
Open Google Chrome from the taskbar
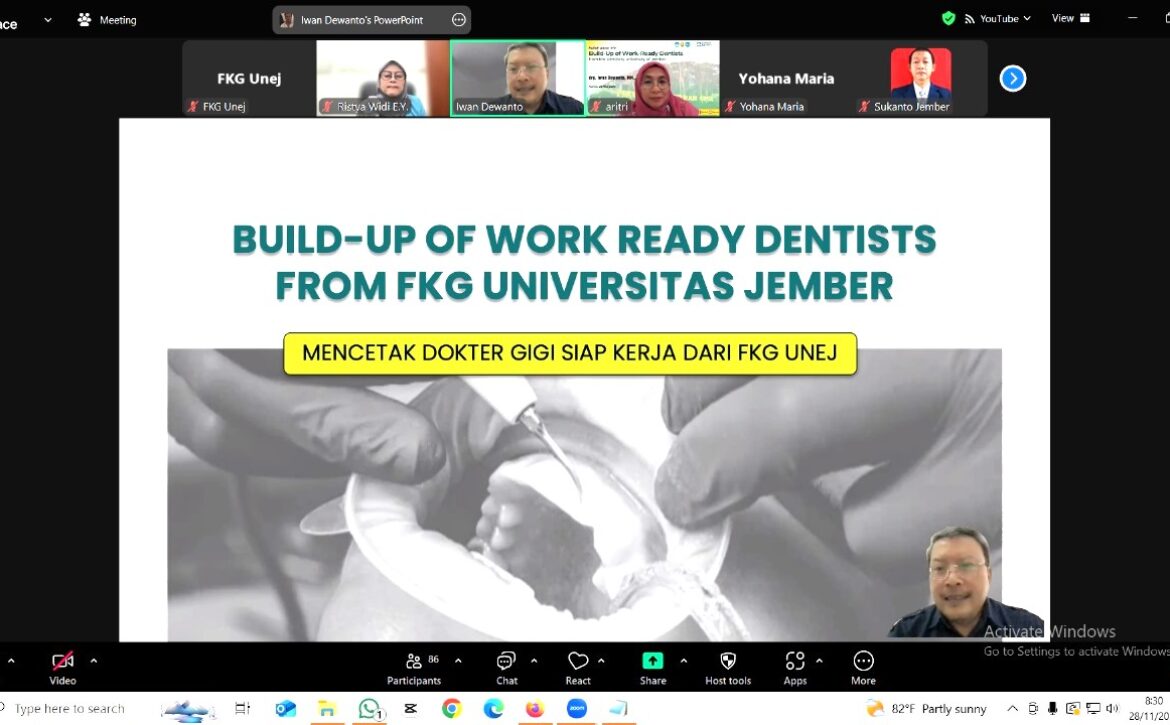[x=451, y=709]
